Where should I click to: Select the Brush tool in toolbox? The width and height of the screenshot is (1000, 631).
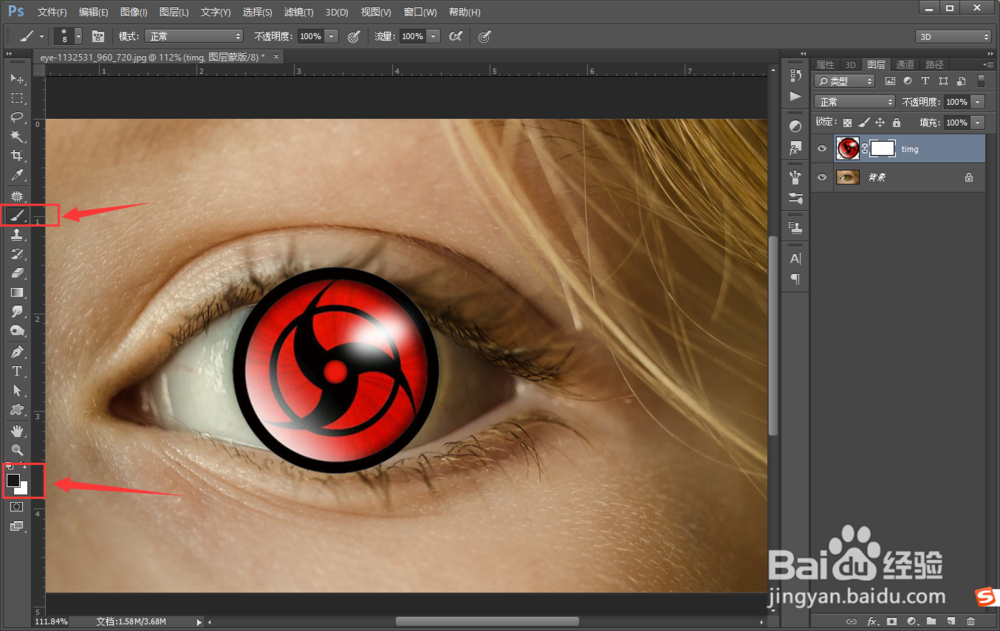17,216
